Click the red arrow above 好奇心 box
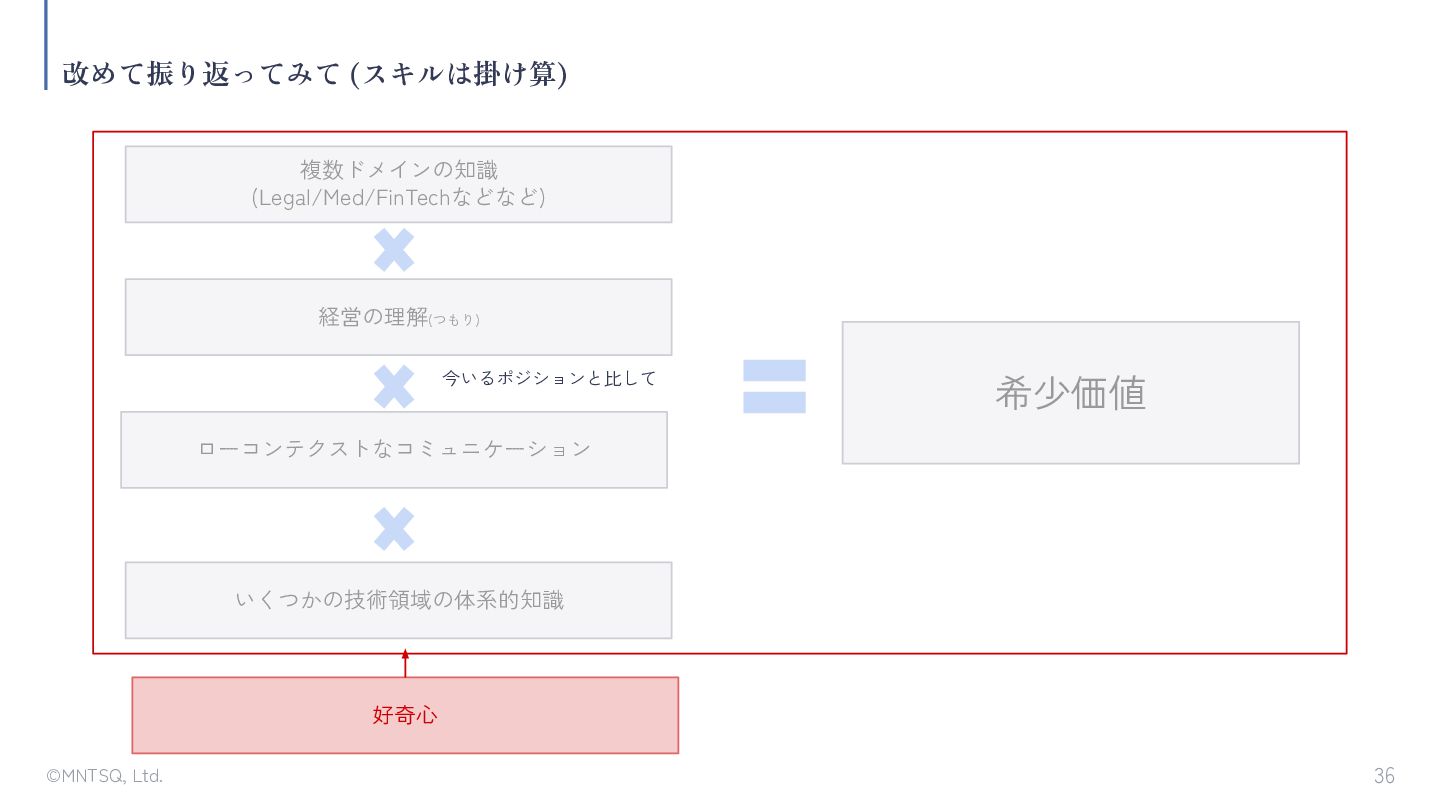Screen dimensions: 1440x810 405,663
